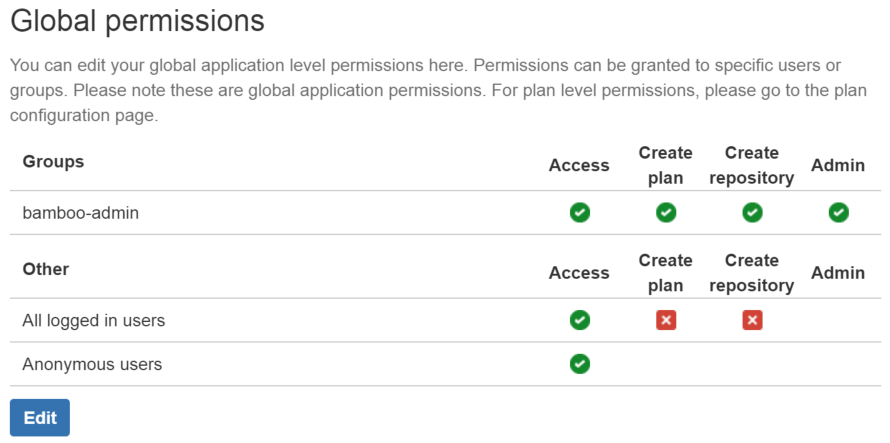This screenshot has width=890, height=443.
Task: Click bamboo-admin's Admin permission checkmark
Action: click(839, 212)
